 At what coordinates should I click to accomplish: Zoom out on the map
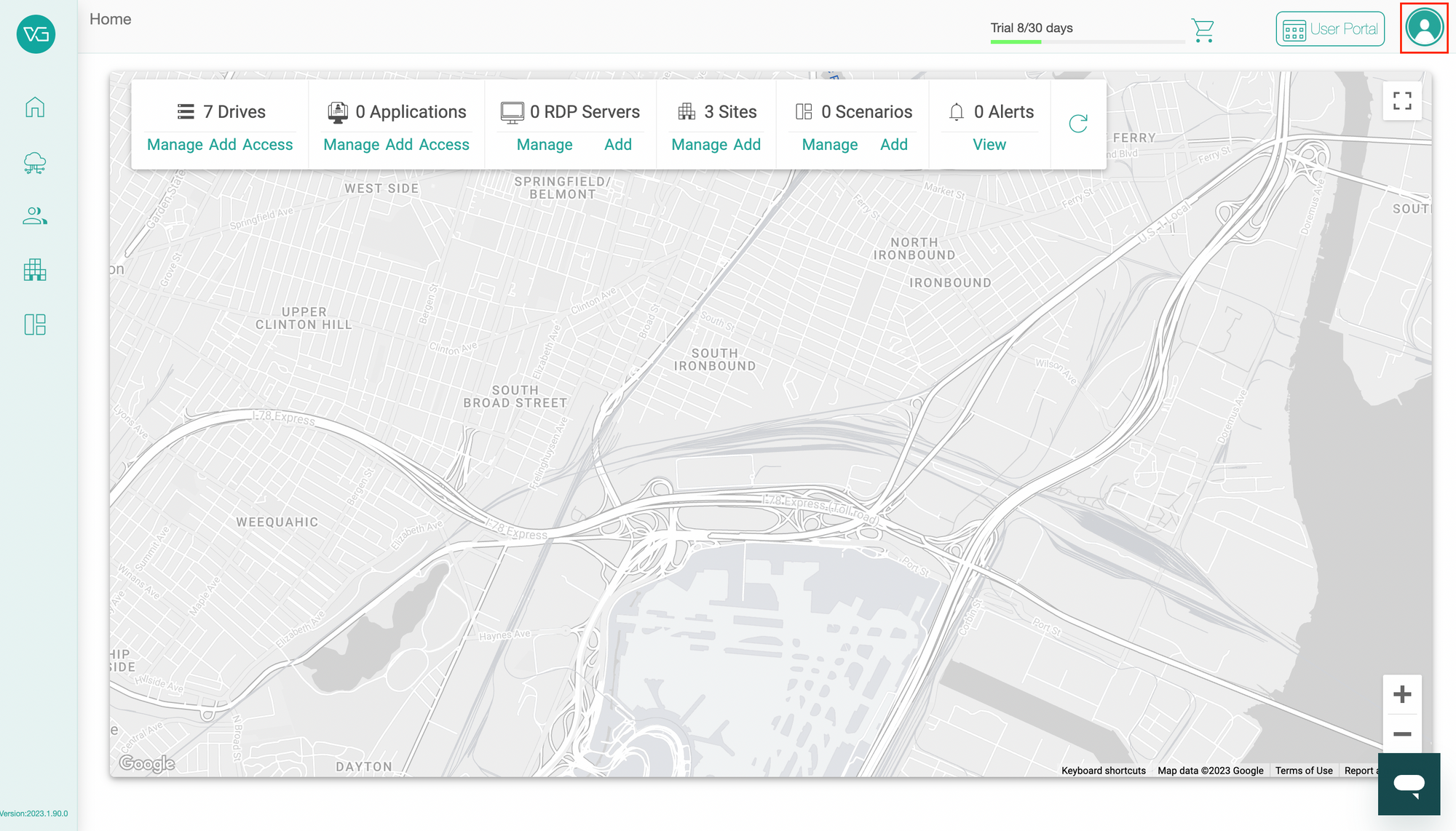tap(1402, 733)
